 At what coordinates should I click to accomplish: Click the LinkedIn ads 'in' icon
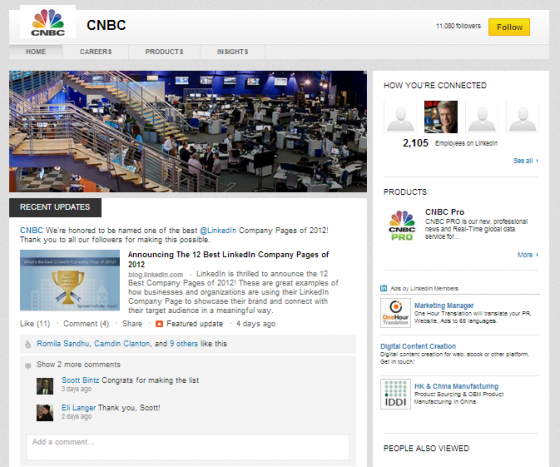384,288
